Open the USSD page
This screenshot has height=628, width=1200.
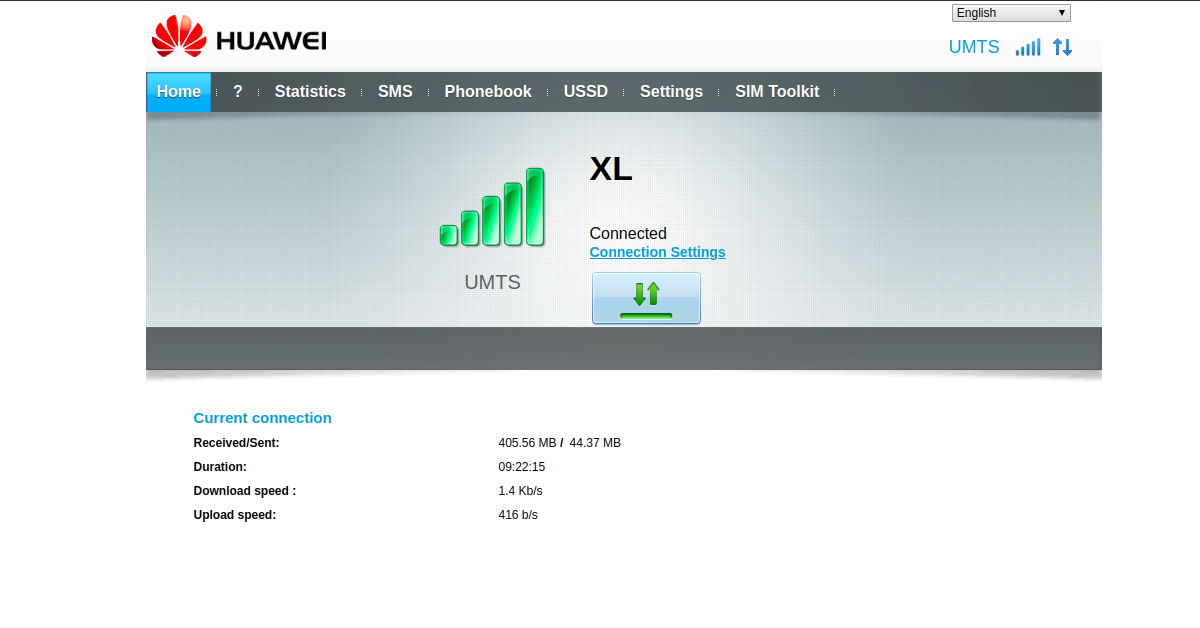(x=586, y=91)
